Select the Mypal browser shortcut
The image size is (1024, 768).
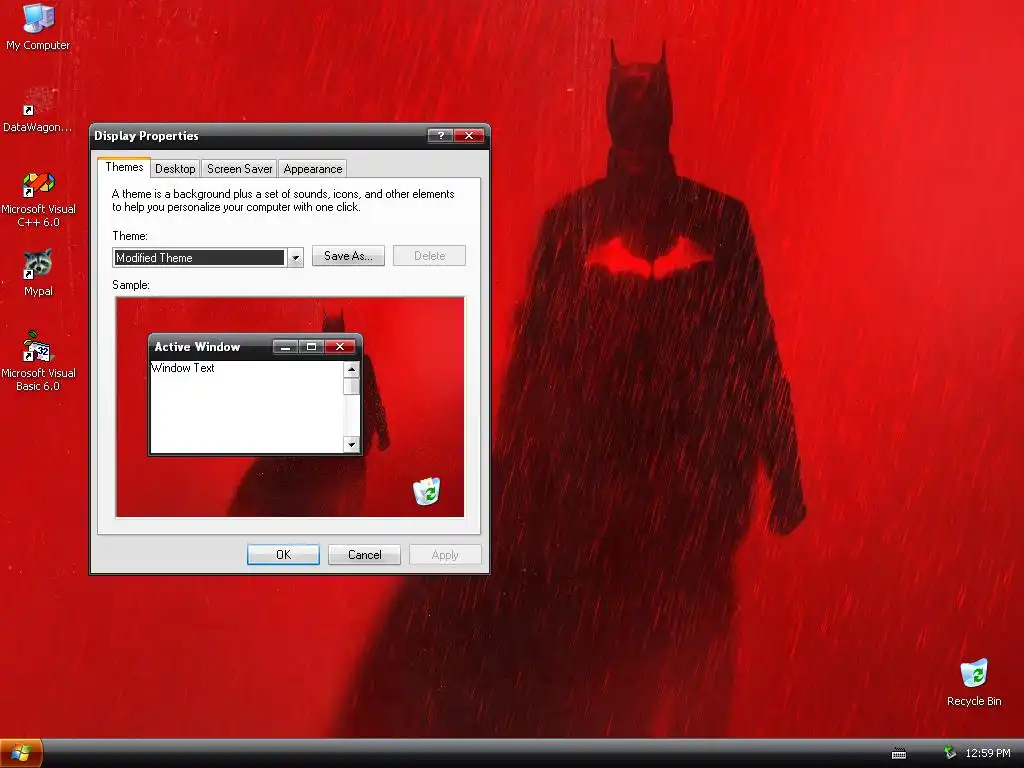click(38, 272)
